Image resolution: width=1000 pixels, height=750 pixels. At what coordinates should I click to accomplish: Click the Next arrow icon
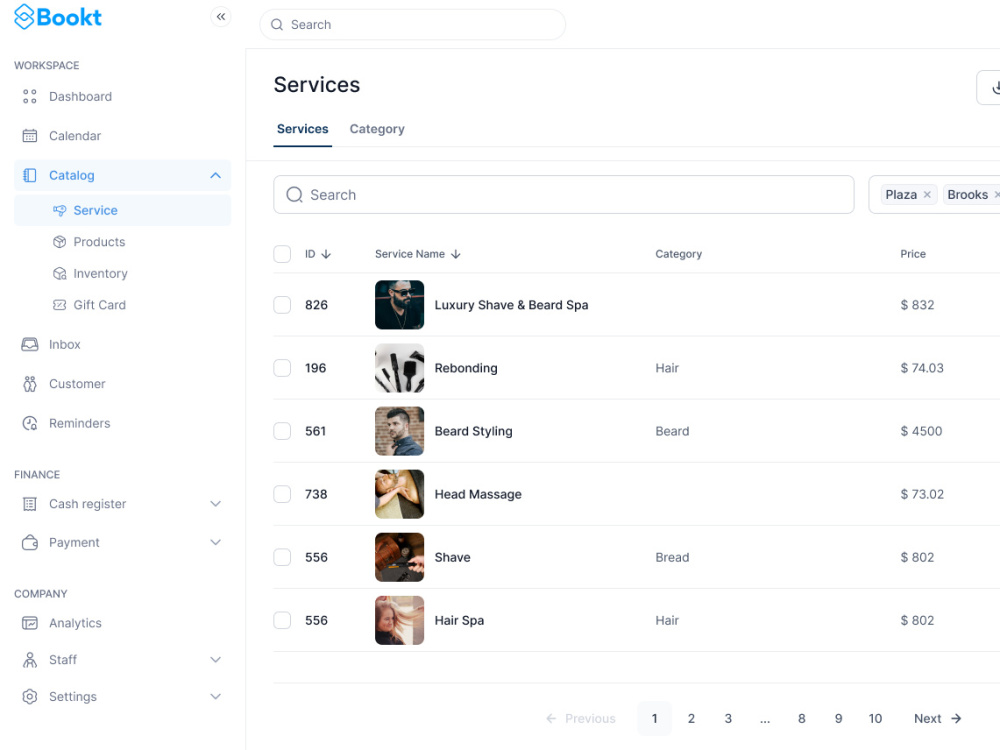(956, 719)
